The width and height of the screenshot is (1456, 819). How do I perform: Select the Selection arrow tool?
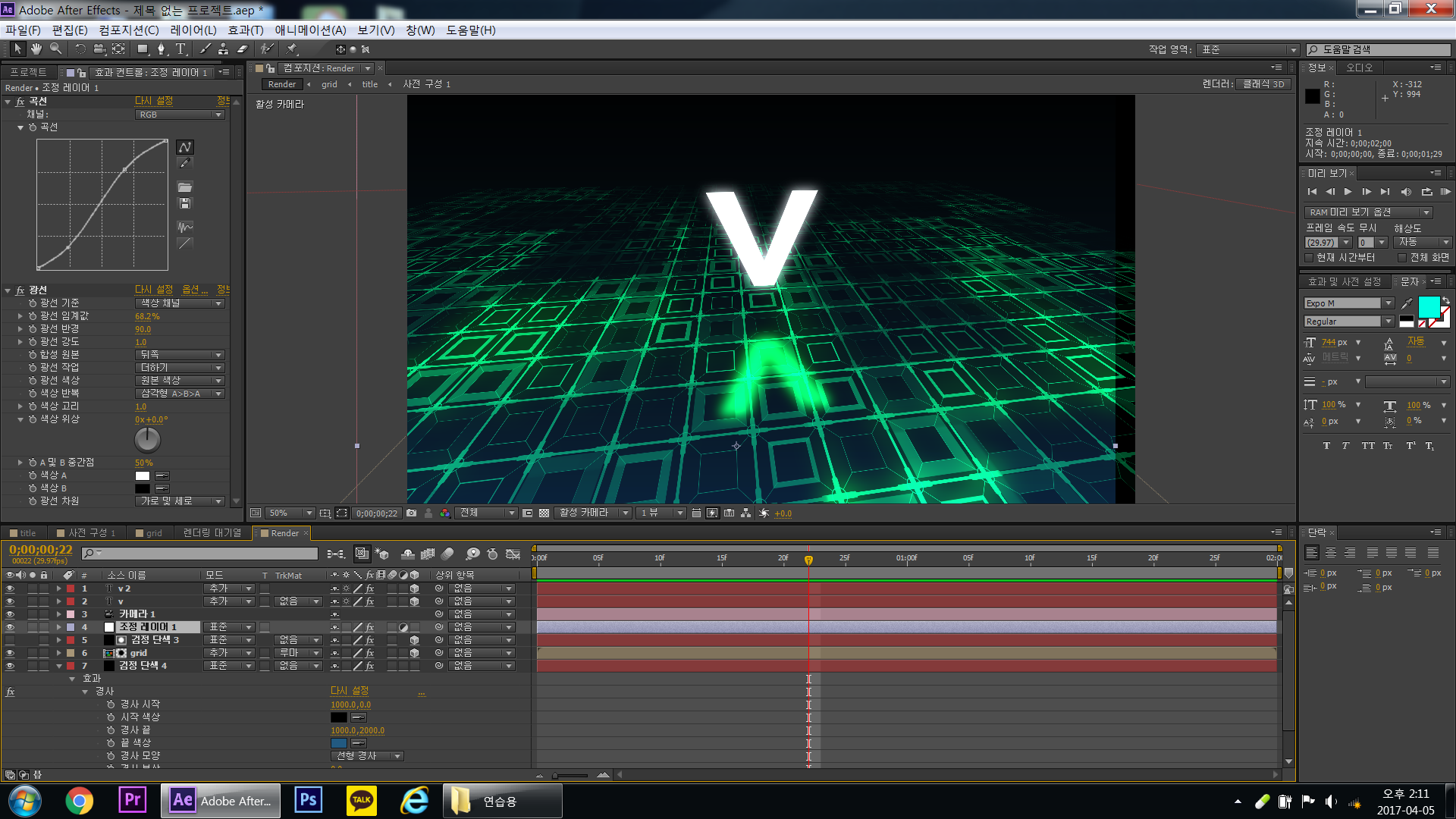point(18,49)
